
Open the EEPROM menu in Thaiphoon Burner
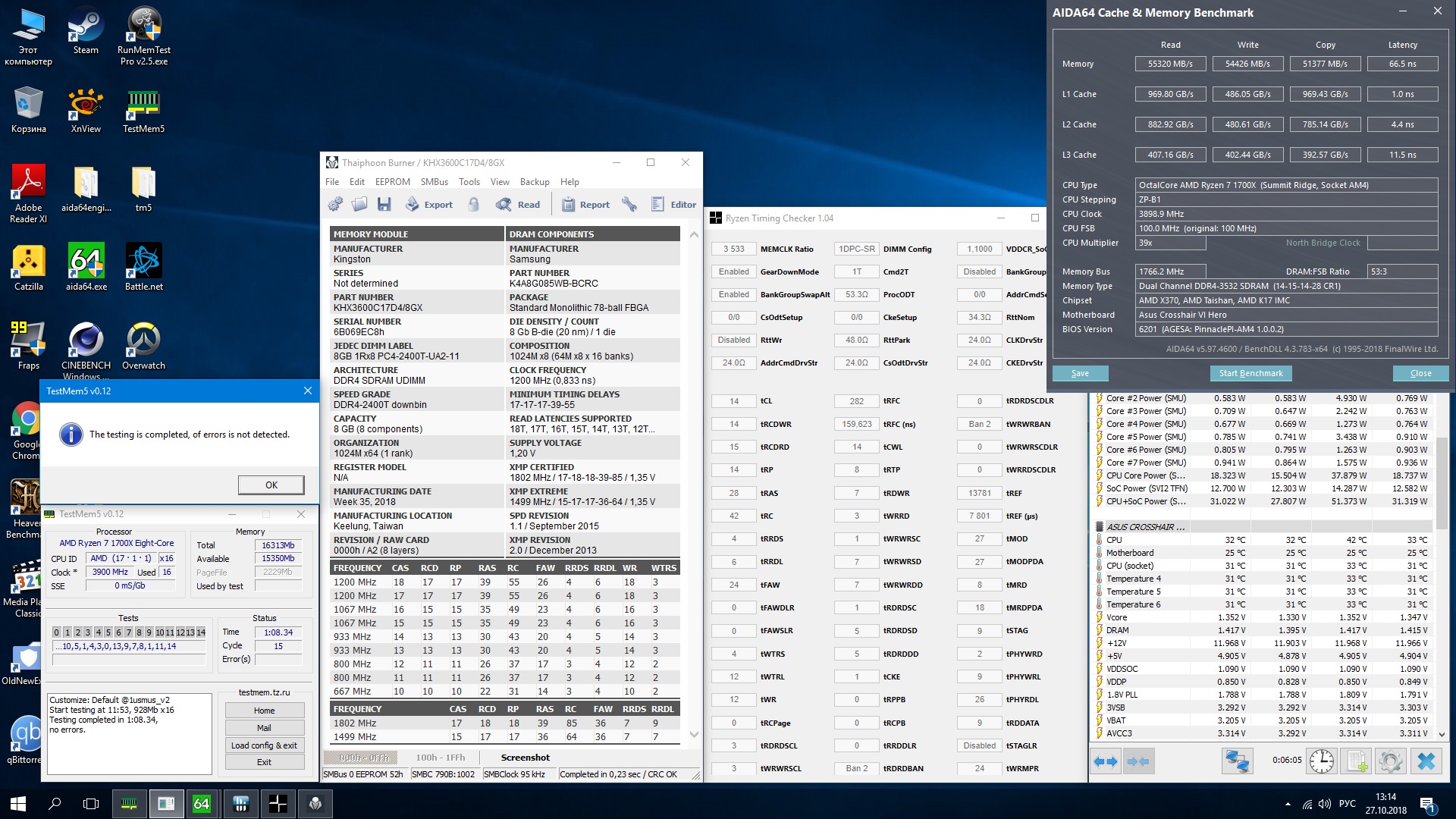(x=392, y=182)
